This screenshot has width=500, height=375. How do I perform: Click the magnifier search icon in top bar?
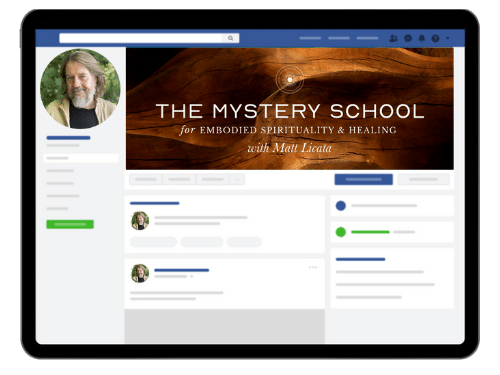point(230,38)
